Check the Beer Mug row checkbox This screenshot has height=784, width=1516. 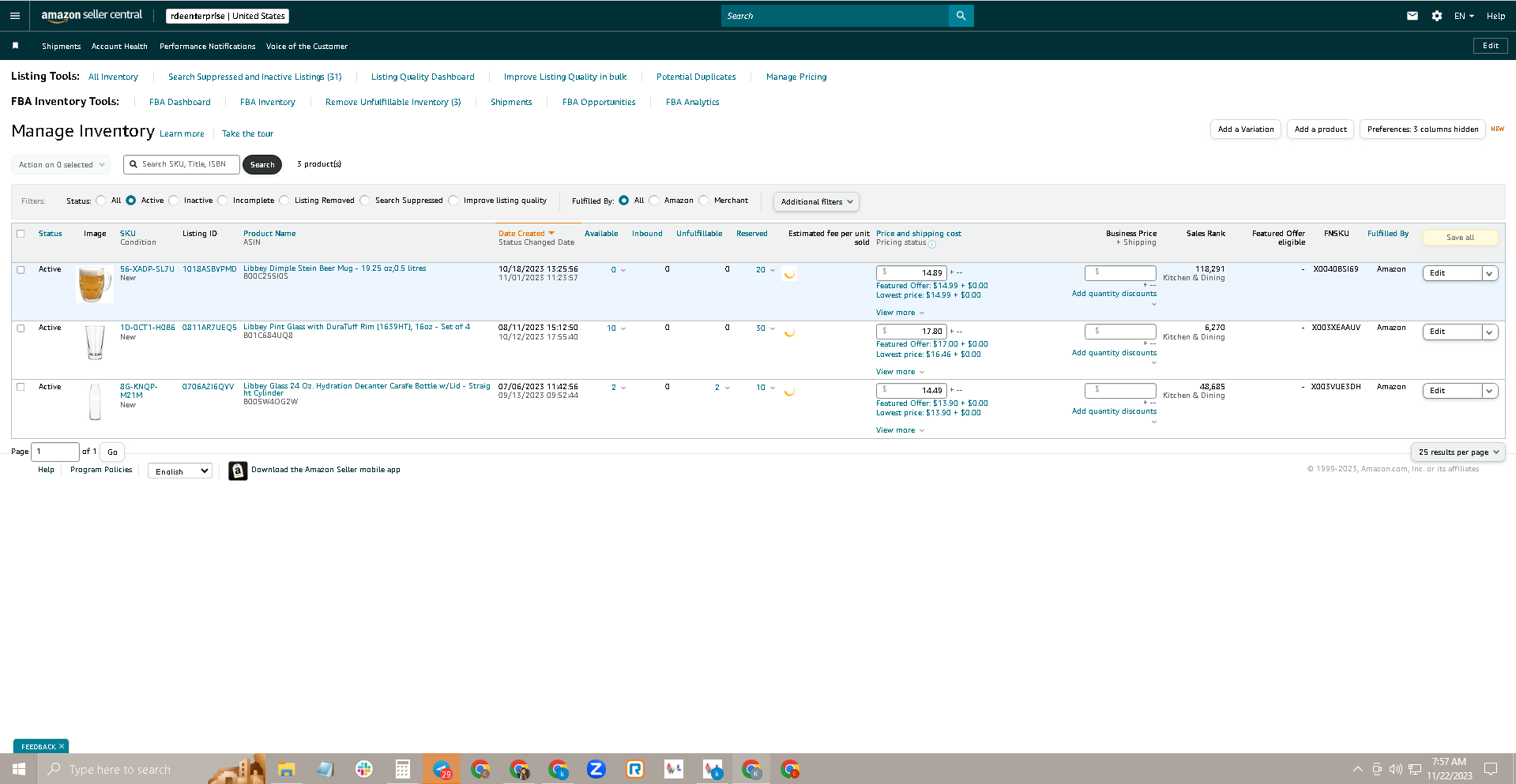(21, 269)
